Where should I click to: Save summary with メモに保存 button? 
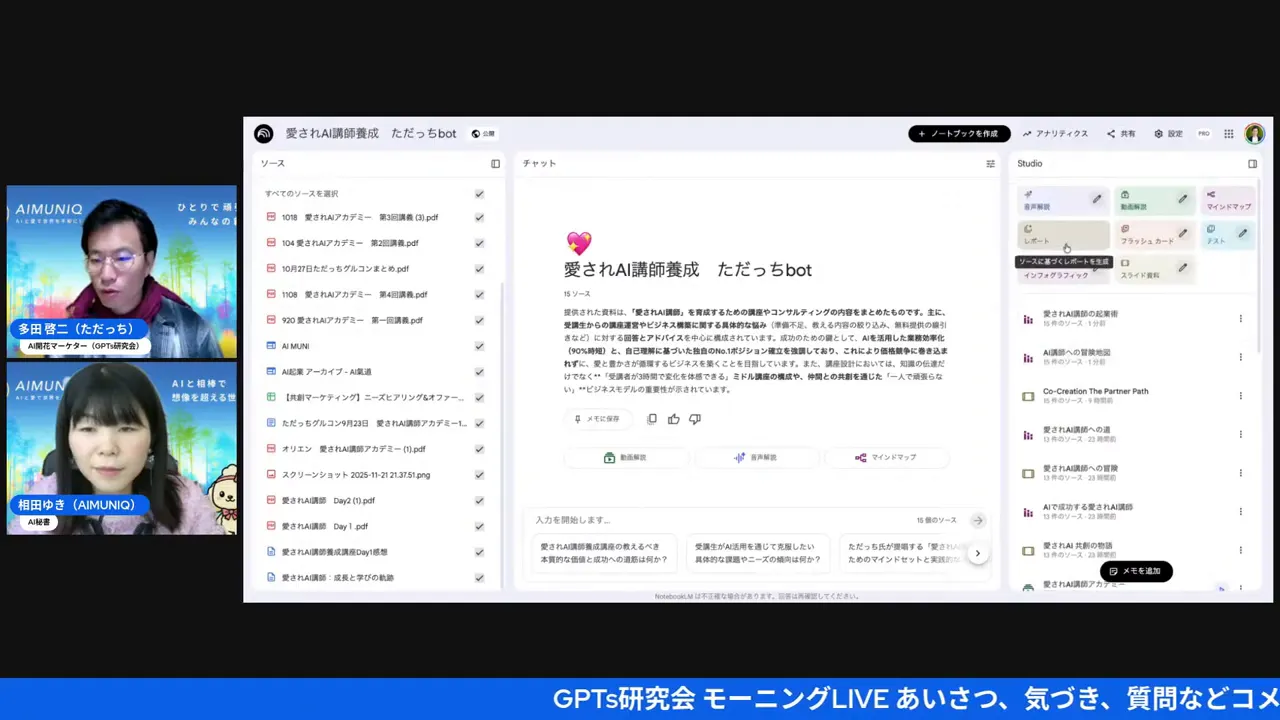pyautogui.click(x=599, y=419)
